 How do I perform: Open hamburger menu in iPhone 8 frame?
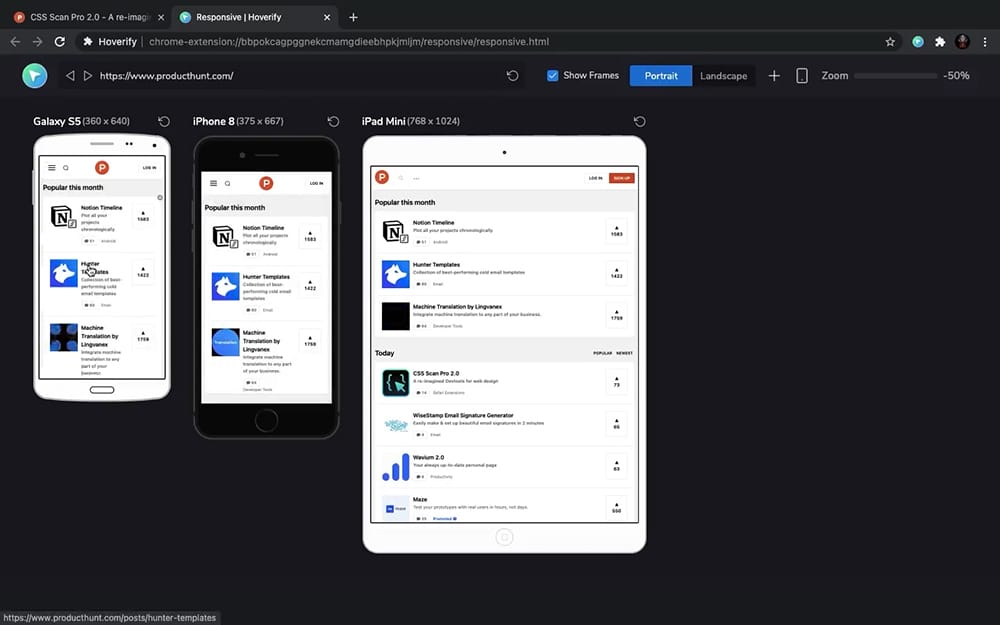(x=214, y=183)
